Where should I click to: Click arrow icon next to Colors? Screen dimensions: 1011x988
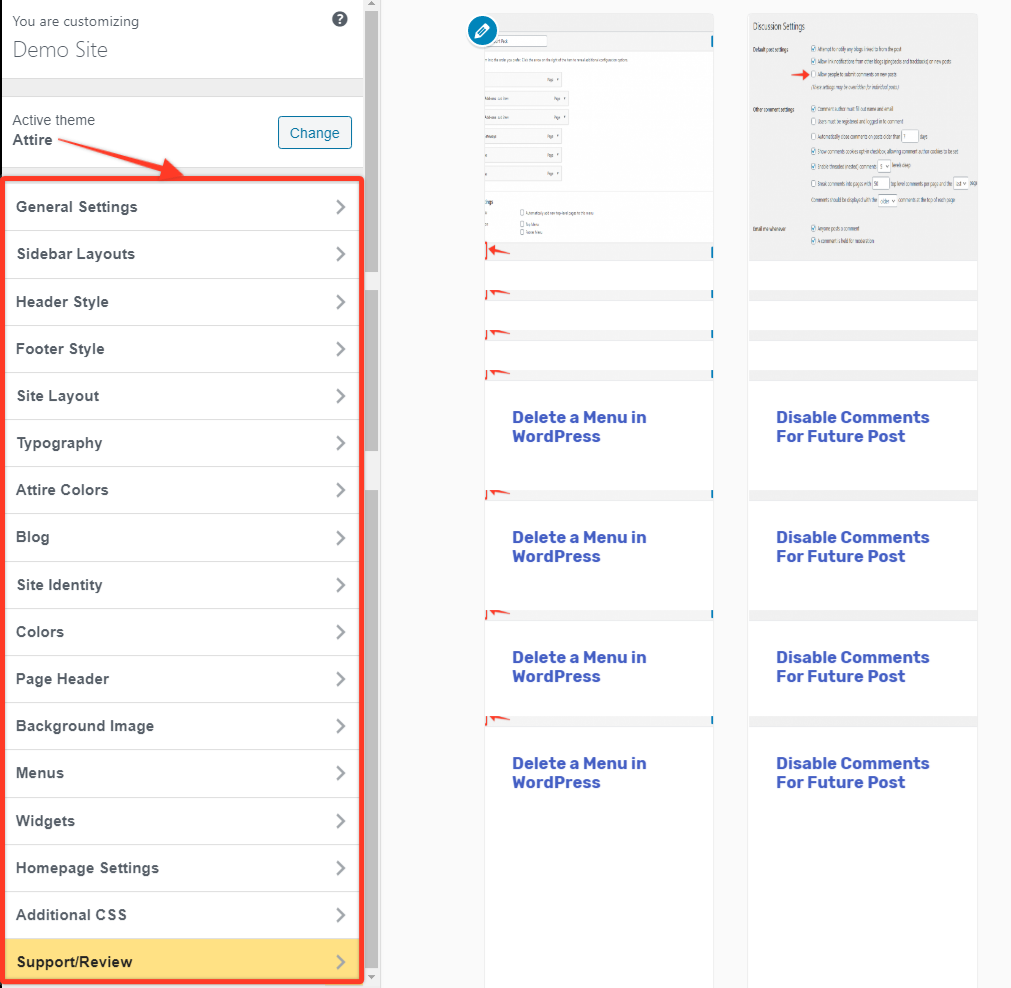[341, 632]
